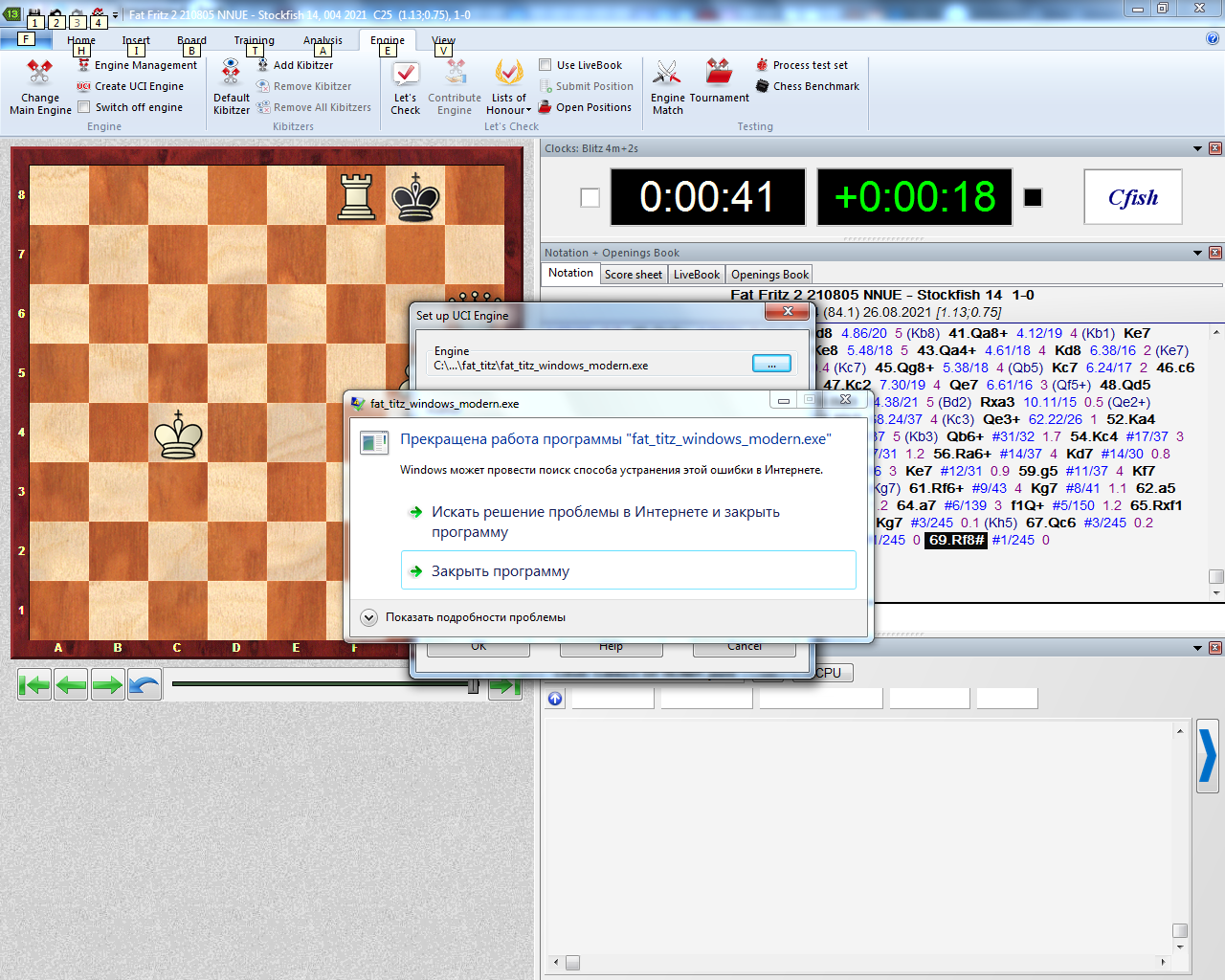Open the Lists of Honour dropdown
Viewport: 1225px width, 980px height.
click(x=509, y=88)
